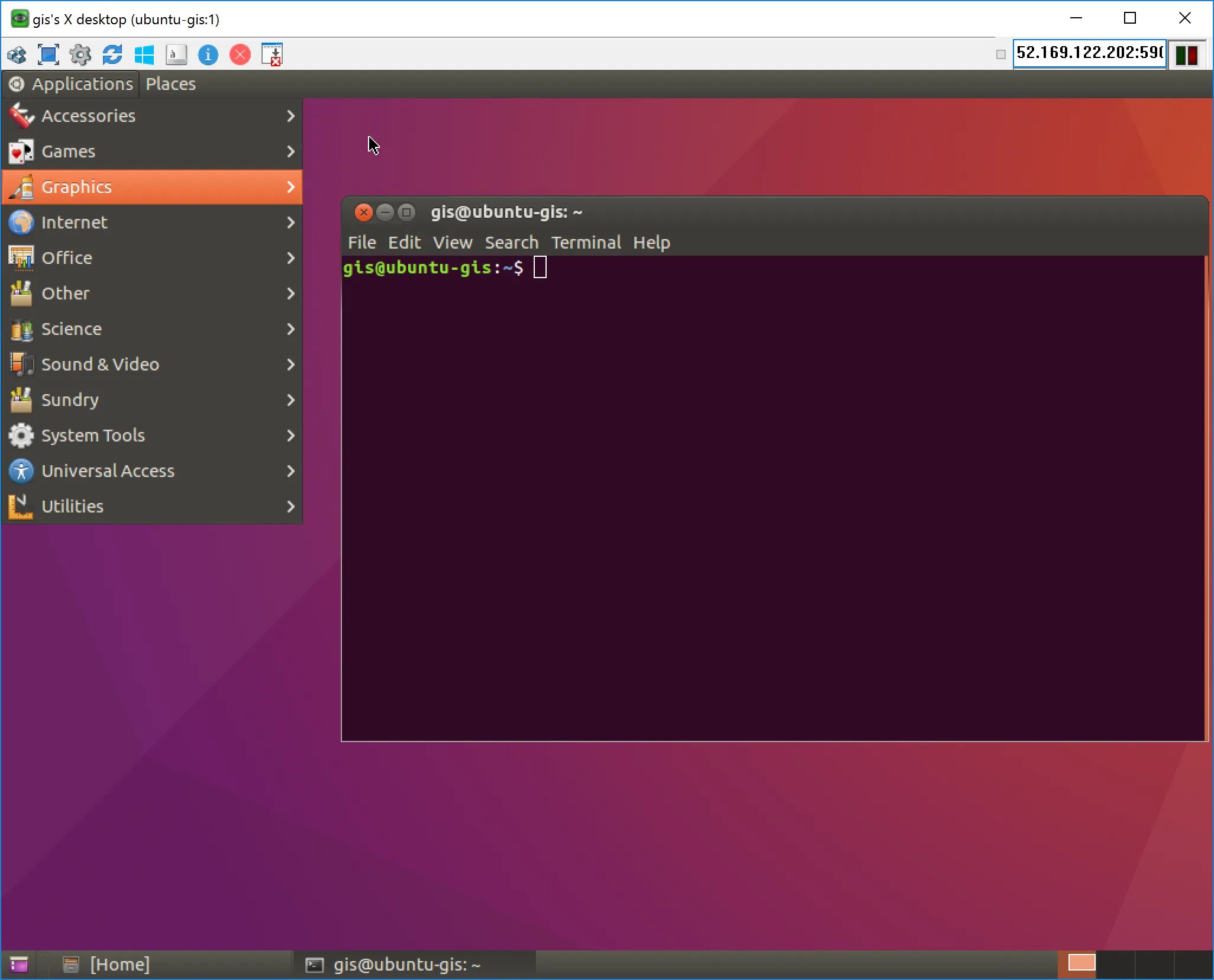
Task: Expand the Science submenu
Action: (153, 329)
